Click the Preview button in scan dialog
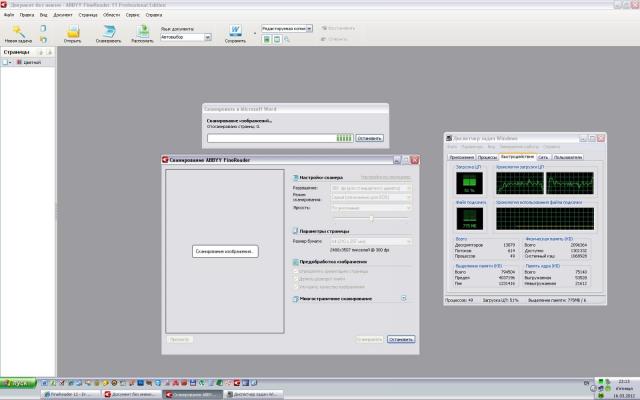640x400 pixels. pos(180,339)
